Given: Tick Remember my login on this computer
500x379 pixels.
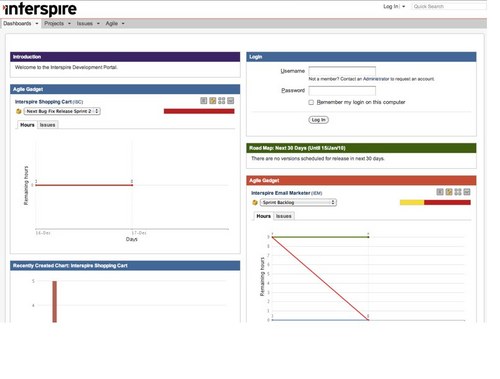Looking at the screenshot, I should click(311, 102).
